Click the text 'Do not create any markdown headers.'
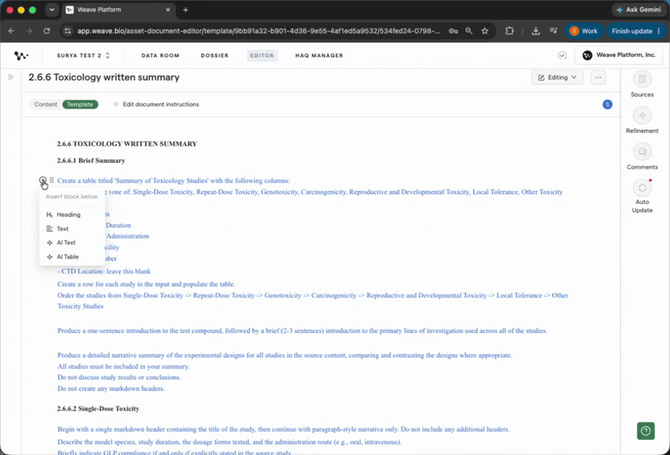This screenshot has height=455, width=670. (x=111, y=389)
